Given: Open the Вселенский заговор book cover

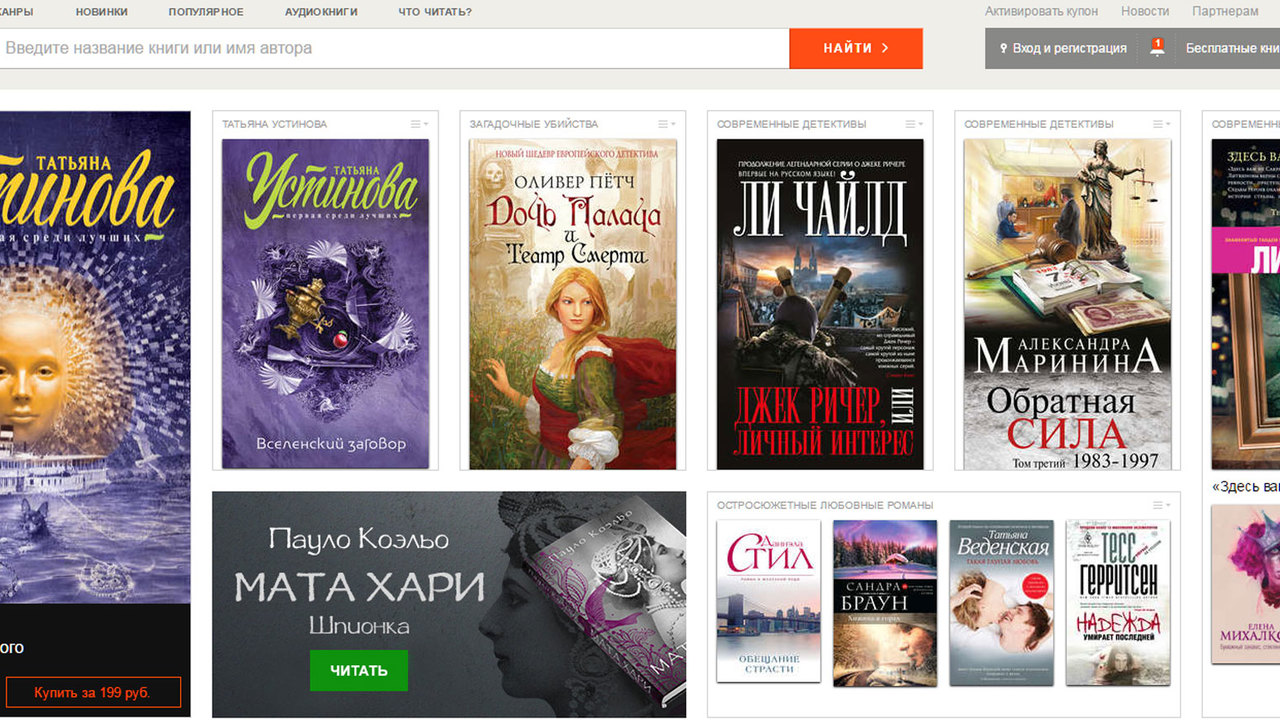Looking at the screenshot, I should pyautogui.click(x=325, y=304).
